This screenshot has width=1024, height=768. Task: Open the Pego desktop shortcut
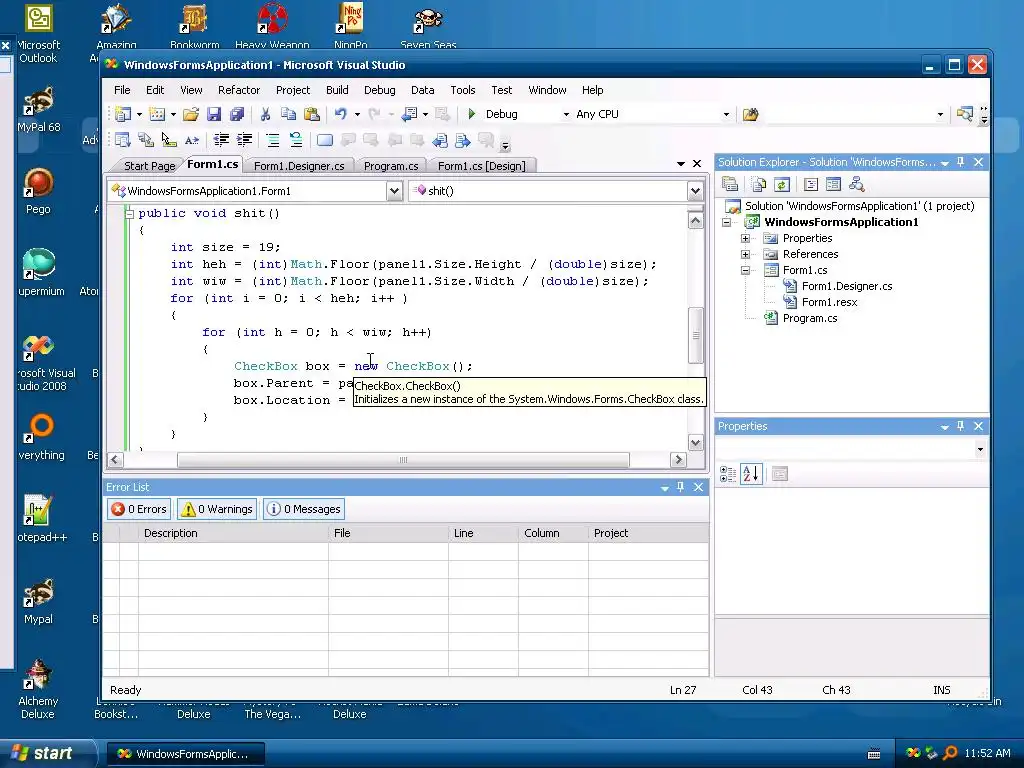[38, 191]
